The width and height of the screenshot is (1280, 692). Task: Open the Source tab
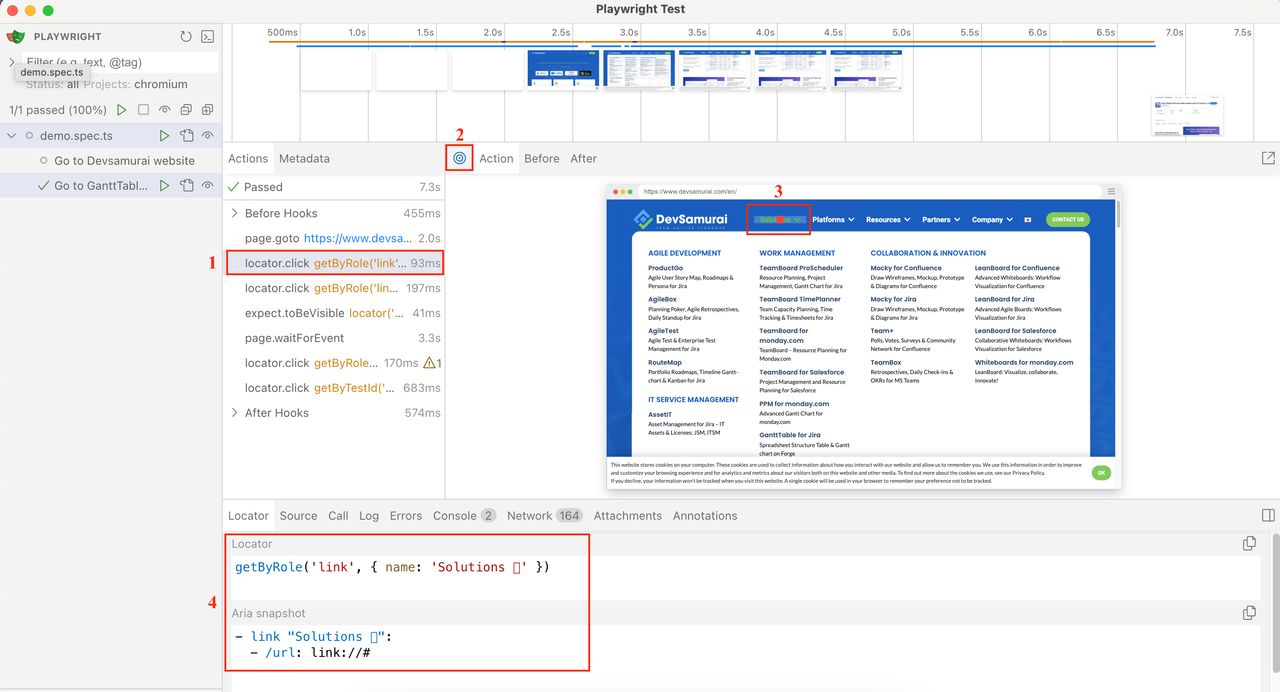pyautogui.click(x=298, y=516)
